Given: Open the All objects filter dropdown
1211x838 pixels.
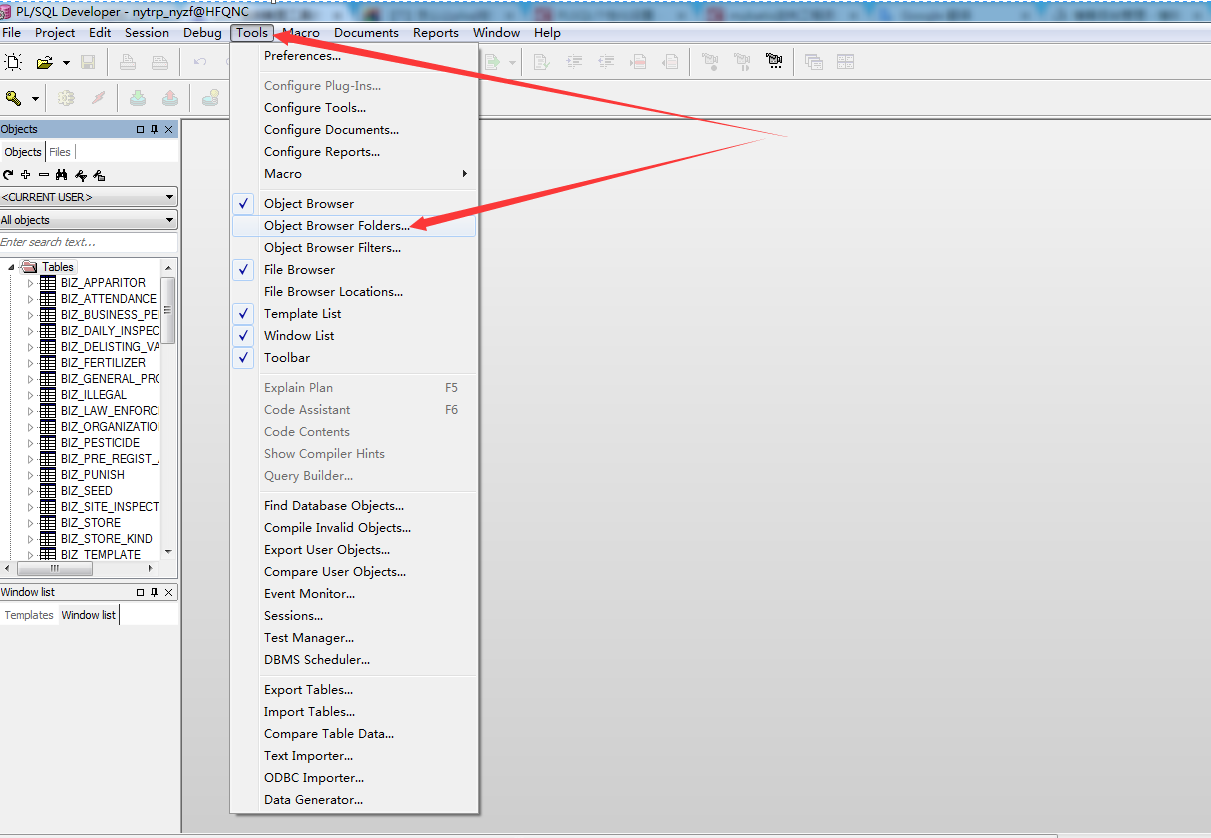Looking at the screenshot, I should pos(88,220).
